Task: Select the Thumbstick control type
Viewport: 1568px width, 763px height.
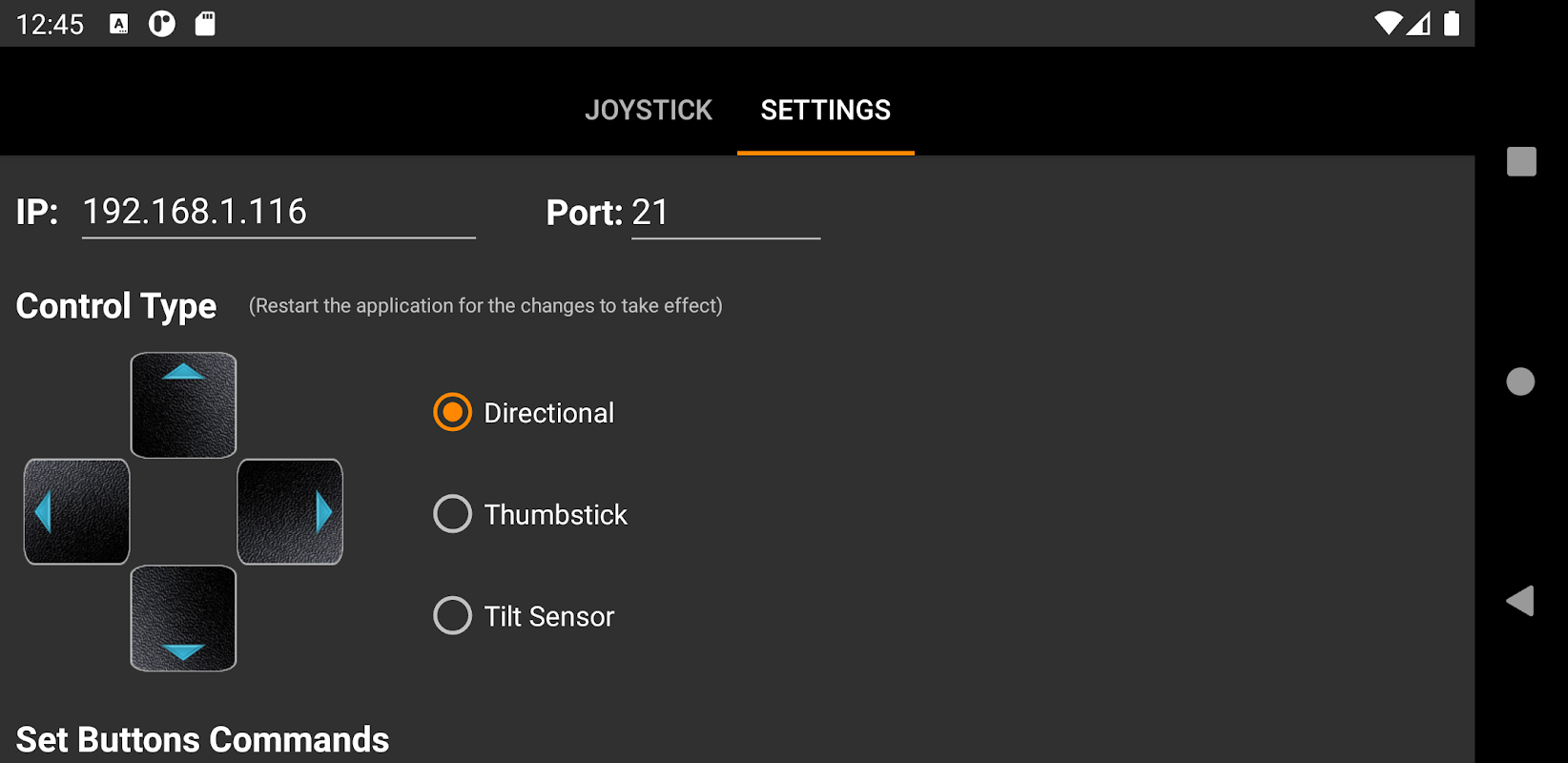Action: [x=452, y=514]
